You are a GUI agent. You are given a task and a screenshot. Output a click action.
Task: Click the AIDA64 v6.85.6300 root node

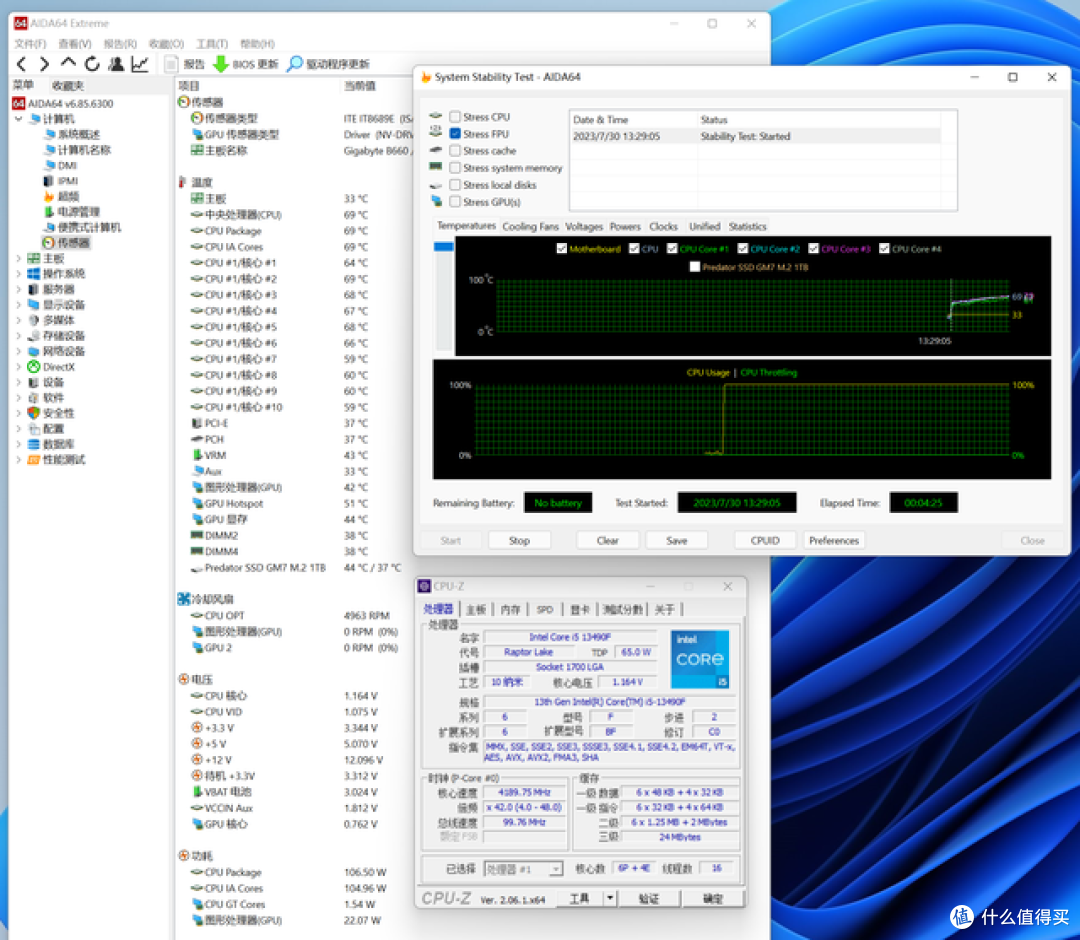click(x=63, y=103)
